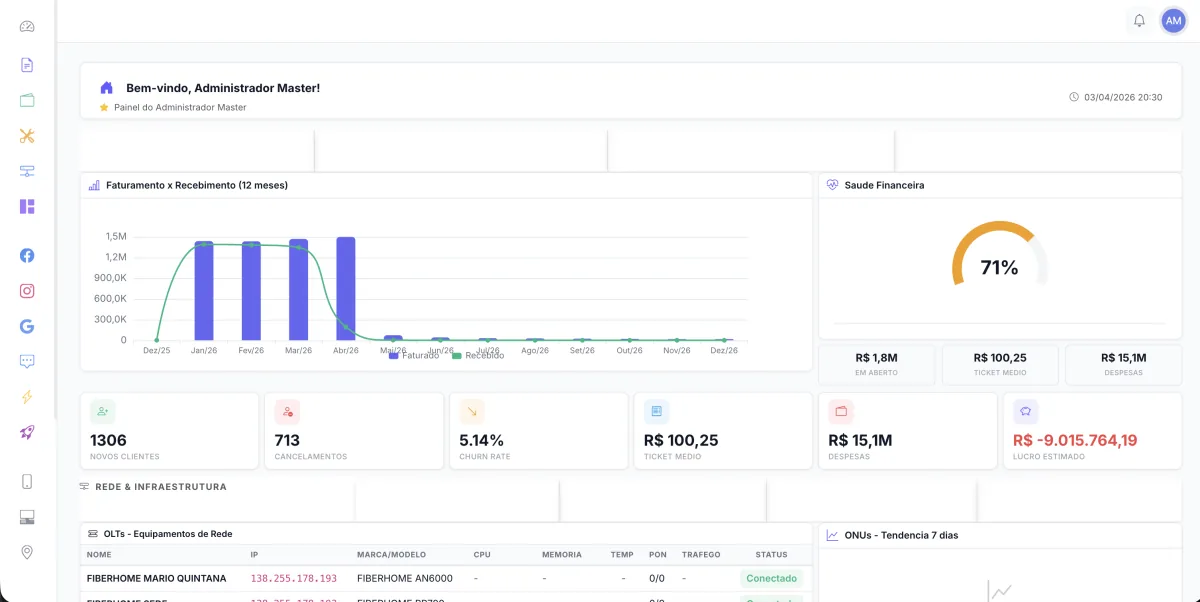Image resolution: width=1200 pixels, height=602 pixels.
Task: Open the green wallet icon in sidebar
Action: (x=27, y=100)
